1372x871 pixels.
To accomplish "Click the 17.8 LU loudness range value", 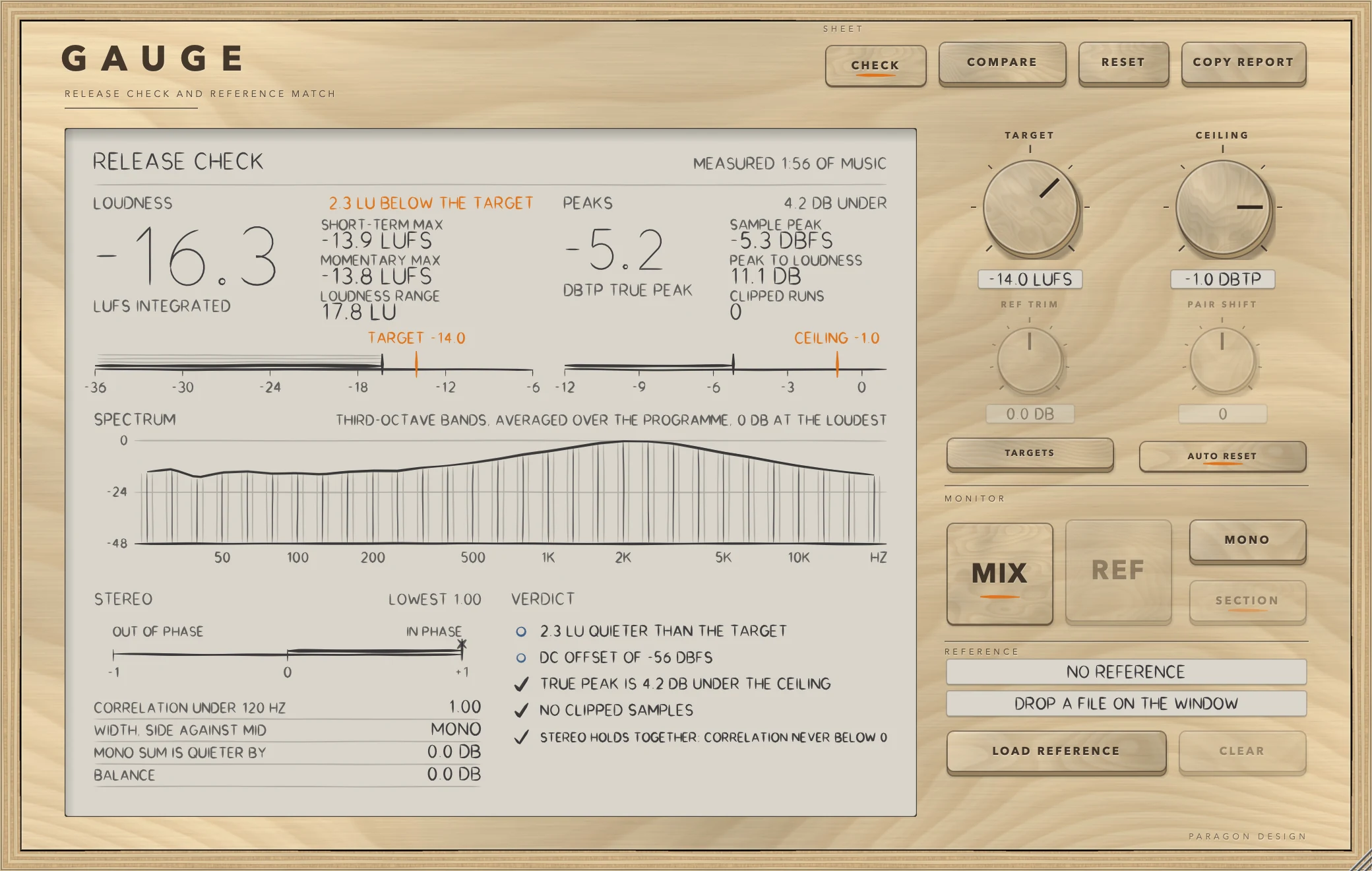I will click(359, 312).
